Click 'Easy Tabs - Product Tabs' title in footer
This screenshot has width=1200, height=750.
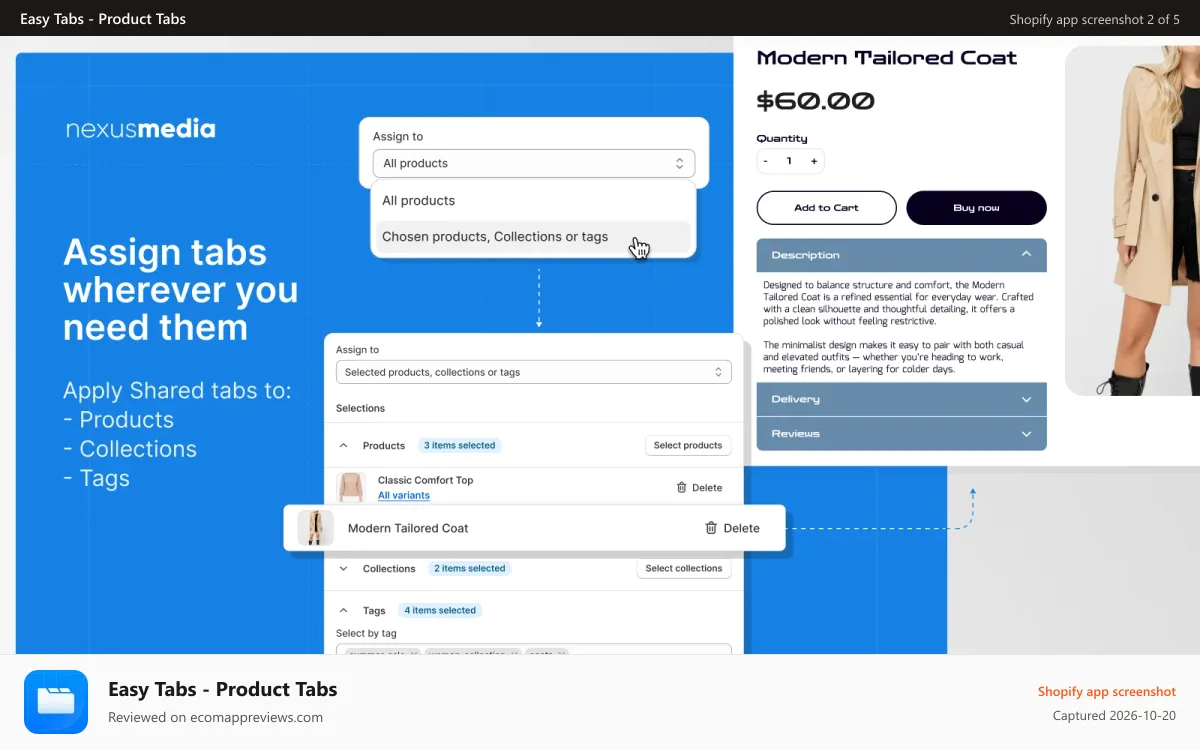click(x=223, y=689)
